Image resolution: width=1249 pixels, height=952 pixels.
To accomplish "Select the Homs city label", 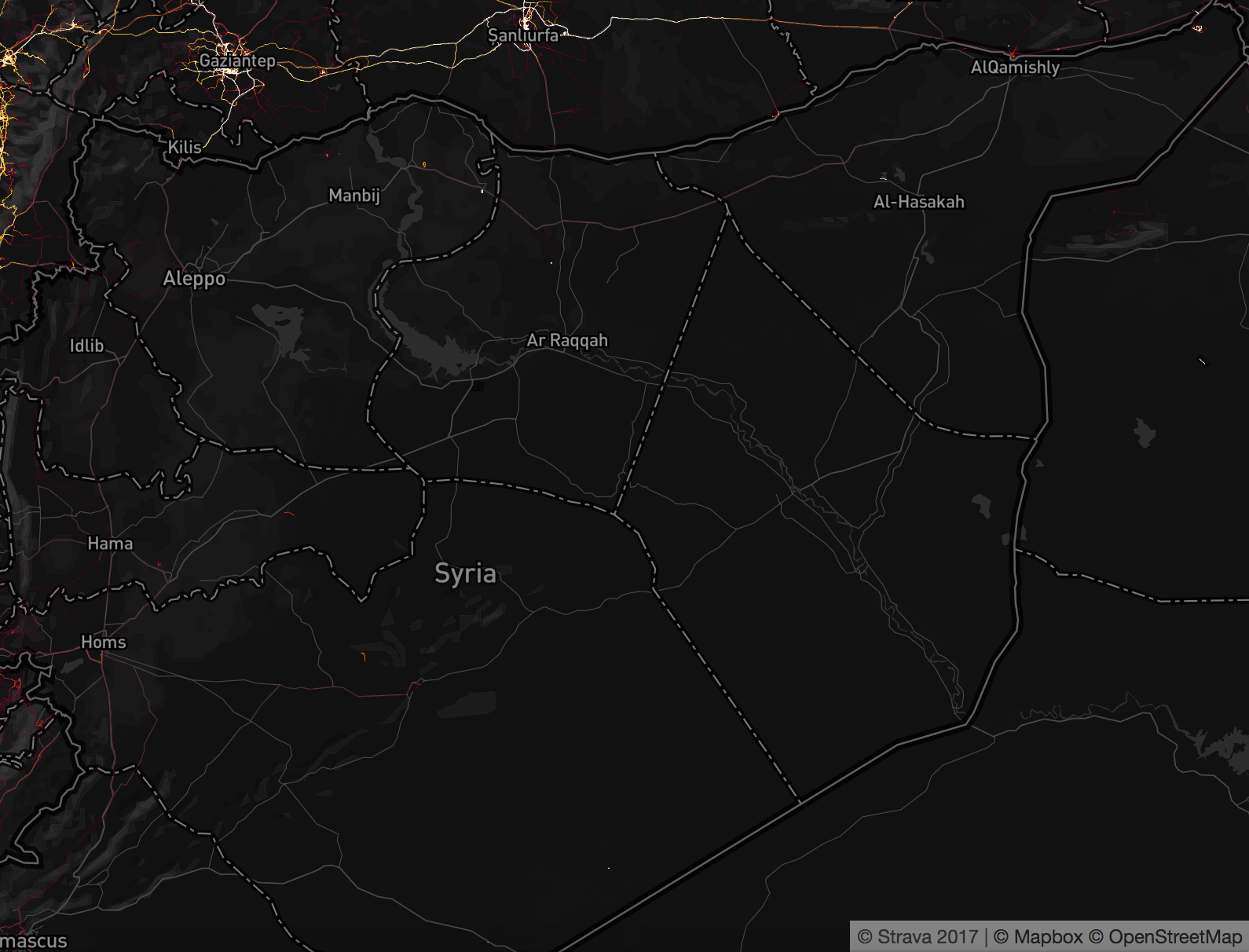I will tap(104, 643).
